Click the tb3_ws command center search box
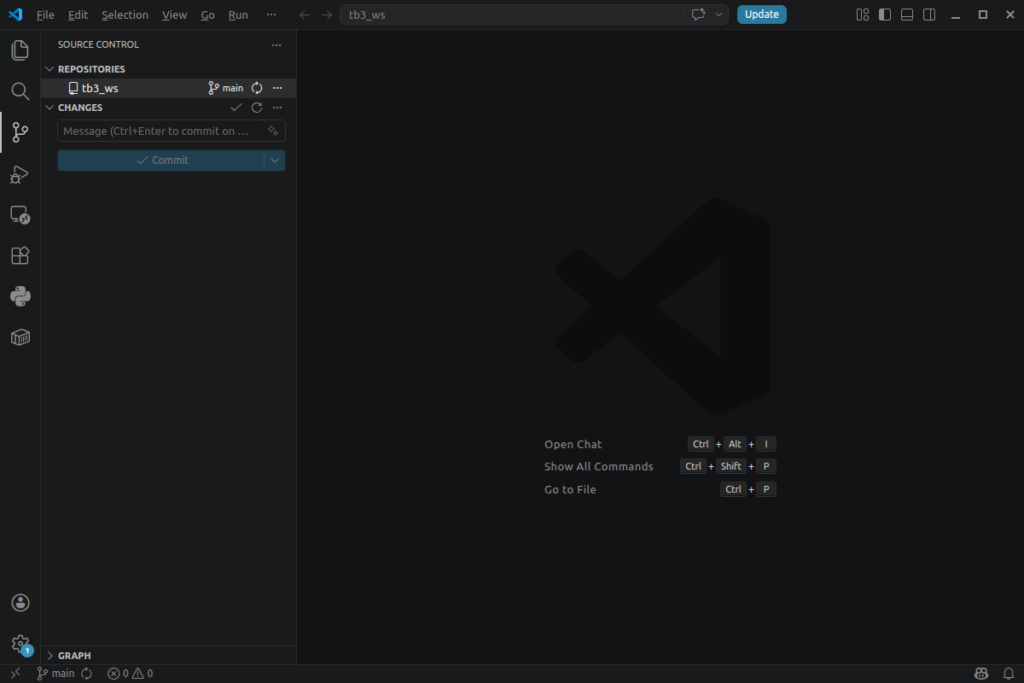The width and height of the screenshot is (1024, 683). [513, 14]
